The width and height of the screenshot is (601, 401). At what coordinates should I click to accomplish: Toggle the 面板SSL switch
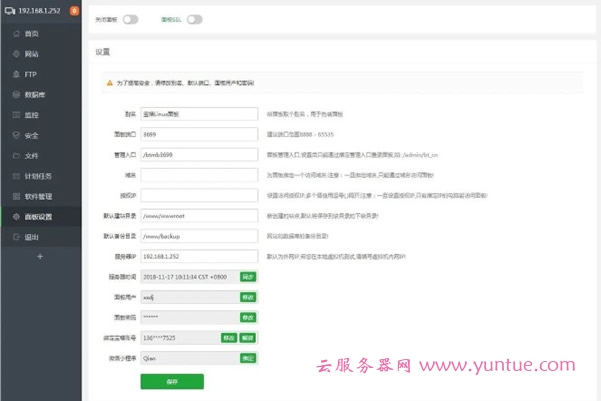click(x=194, y=19)
